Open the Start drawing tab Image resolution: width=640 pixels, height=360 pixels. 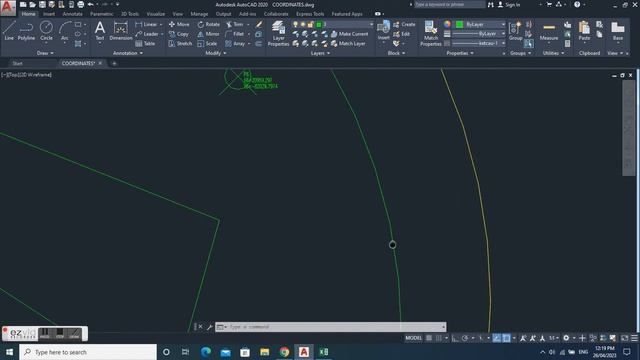pos(18,63)
